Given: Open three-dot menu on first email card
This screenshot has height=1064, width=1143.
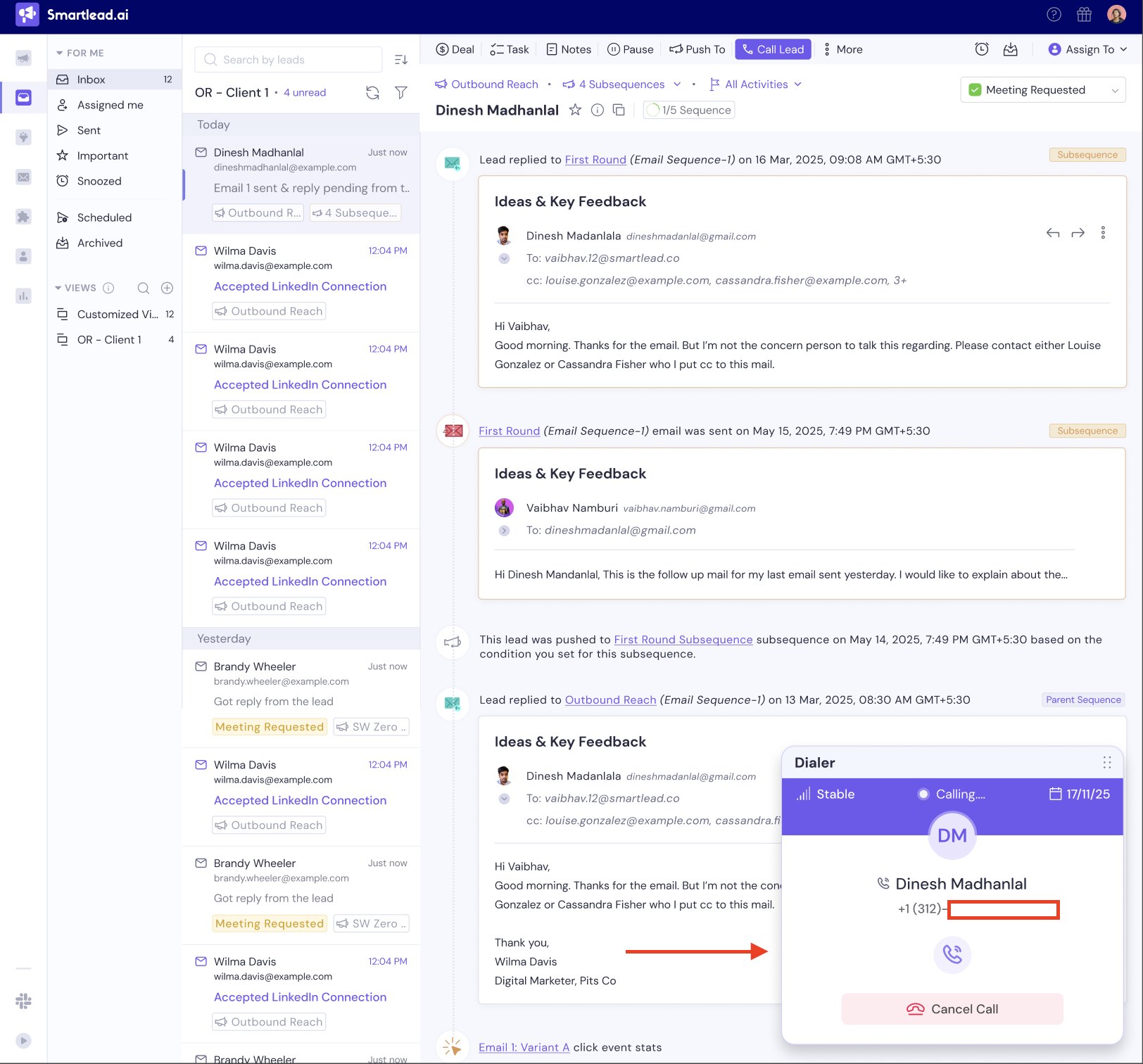Looking at the screenshot, I should [x=1103, y=233].
